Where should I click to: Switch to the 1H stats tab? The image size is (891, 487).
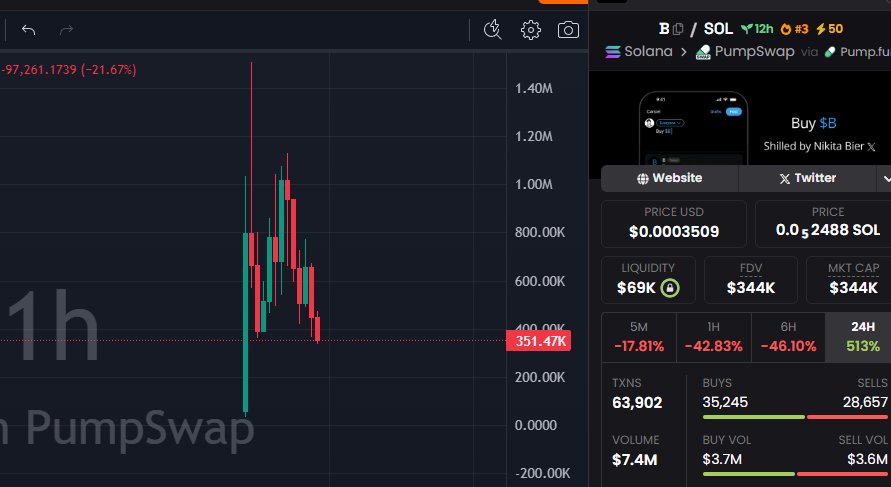pyautogui.click(x=713, y=337)
